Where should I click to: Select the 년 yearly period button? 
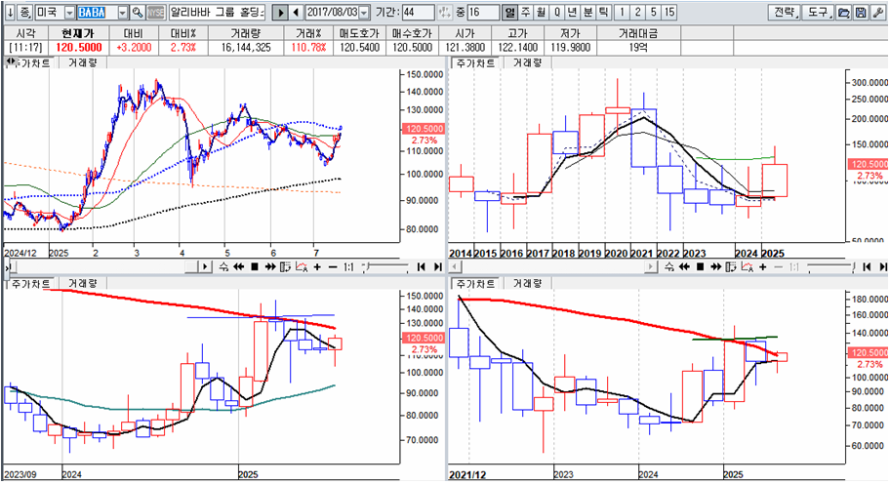pos(572,12)
